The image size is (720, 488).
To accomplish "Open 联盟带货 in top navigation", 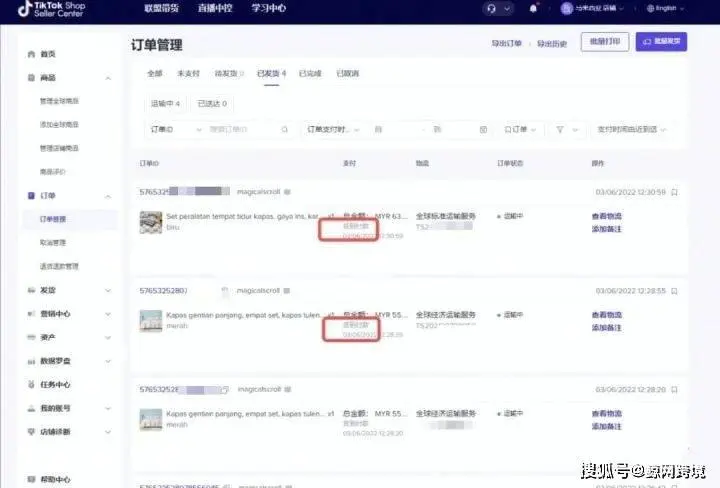I will pos(162,8).
